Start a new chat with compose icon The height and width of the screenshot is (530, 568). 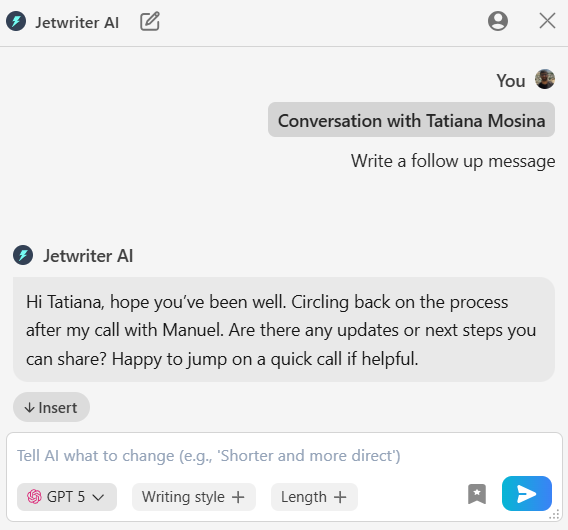pyautogui.click(x=150, y=21)
